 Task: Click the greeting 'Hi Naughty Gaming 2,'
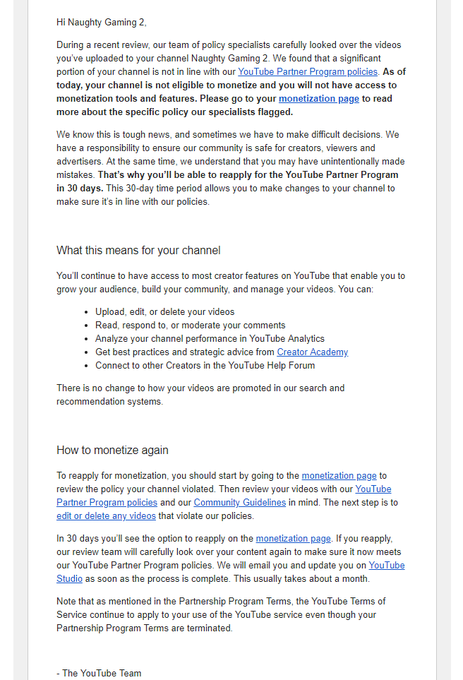click(x=101, y=22)
